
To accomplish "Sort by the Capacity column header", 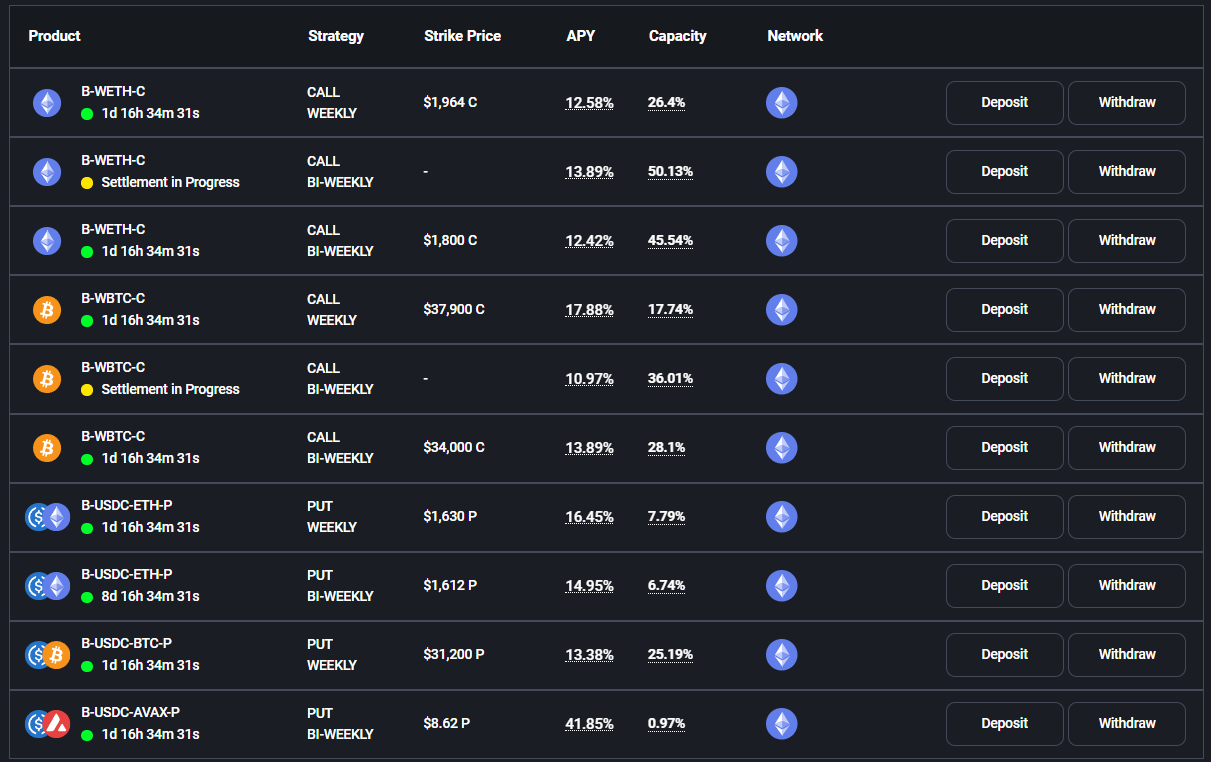I will pos(677,36).
